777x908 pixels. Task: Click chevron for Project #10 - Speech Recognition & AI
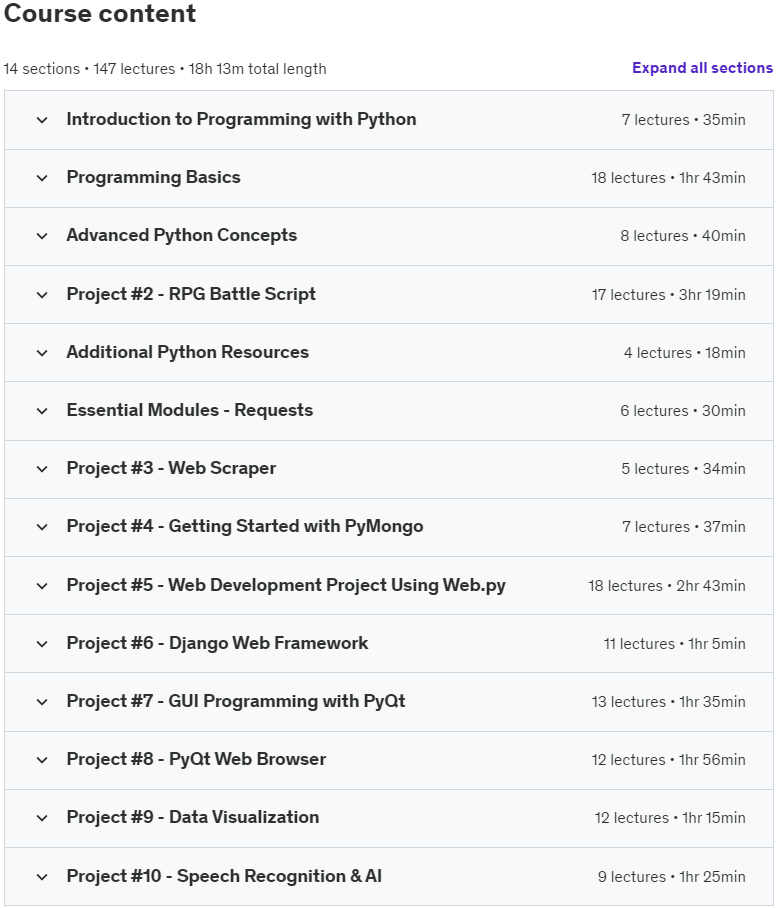tap(42, 876)
